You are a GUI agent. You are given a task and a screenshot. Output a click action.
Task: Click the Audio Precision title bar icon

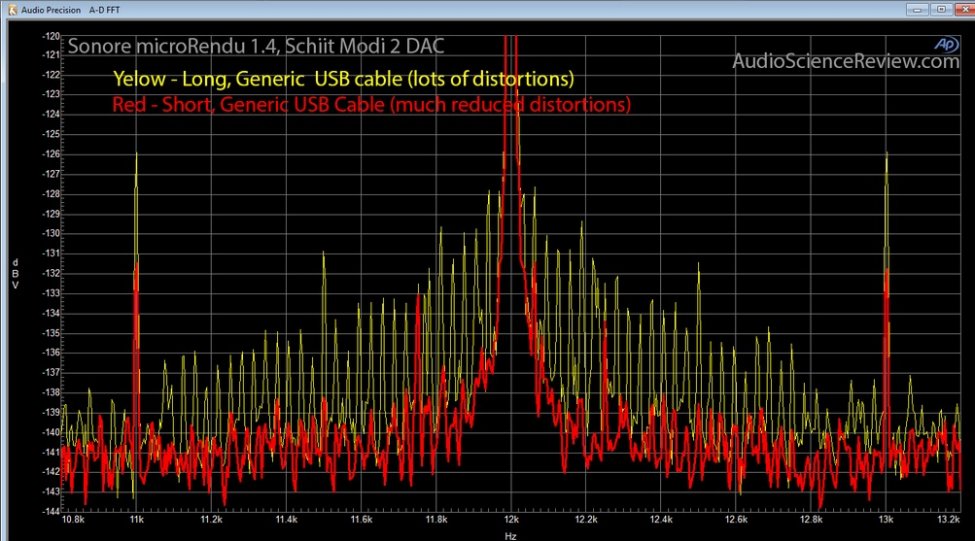click(x=12, y=10)
